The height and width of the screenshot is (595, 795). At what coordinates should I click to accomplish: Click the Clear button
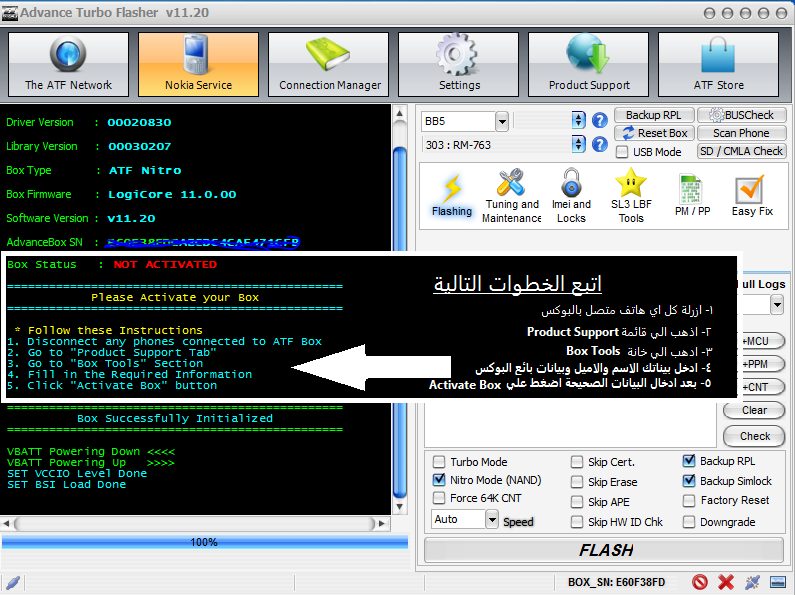point(754,410)
